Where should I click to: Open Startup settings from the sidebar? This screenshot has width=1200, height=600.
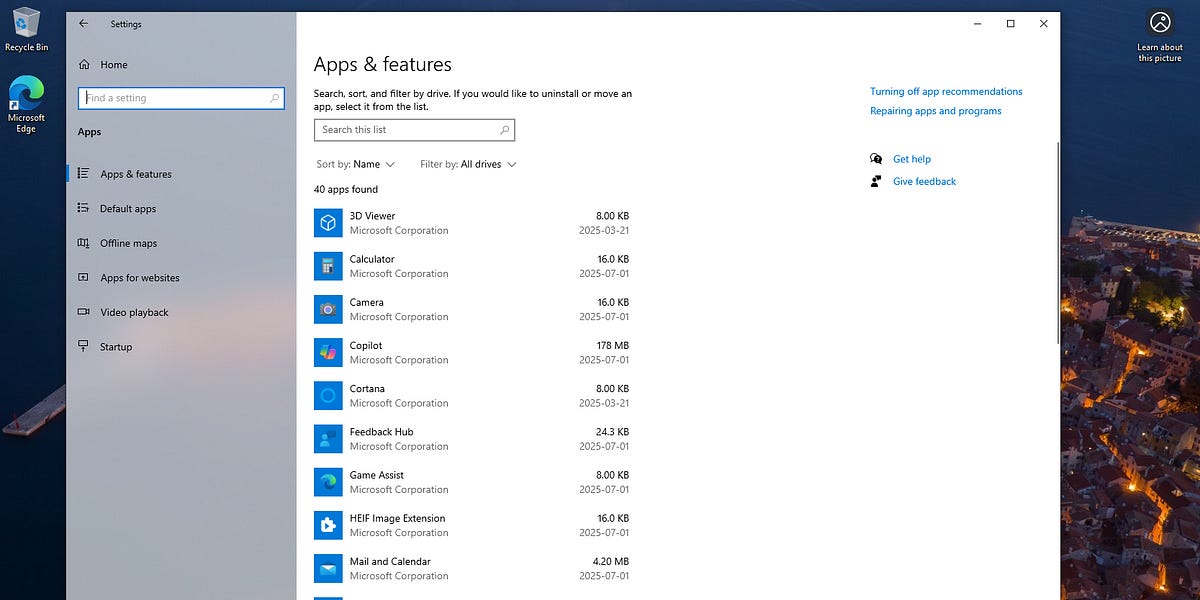click(117, 346)
